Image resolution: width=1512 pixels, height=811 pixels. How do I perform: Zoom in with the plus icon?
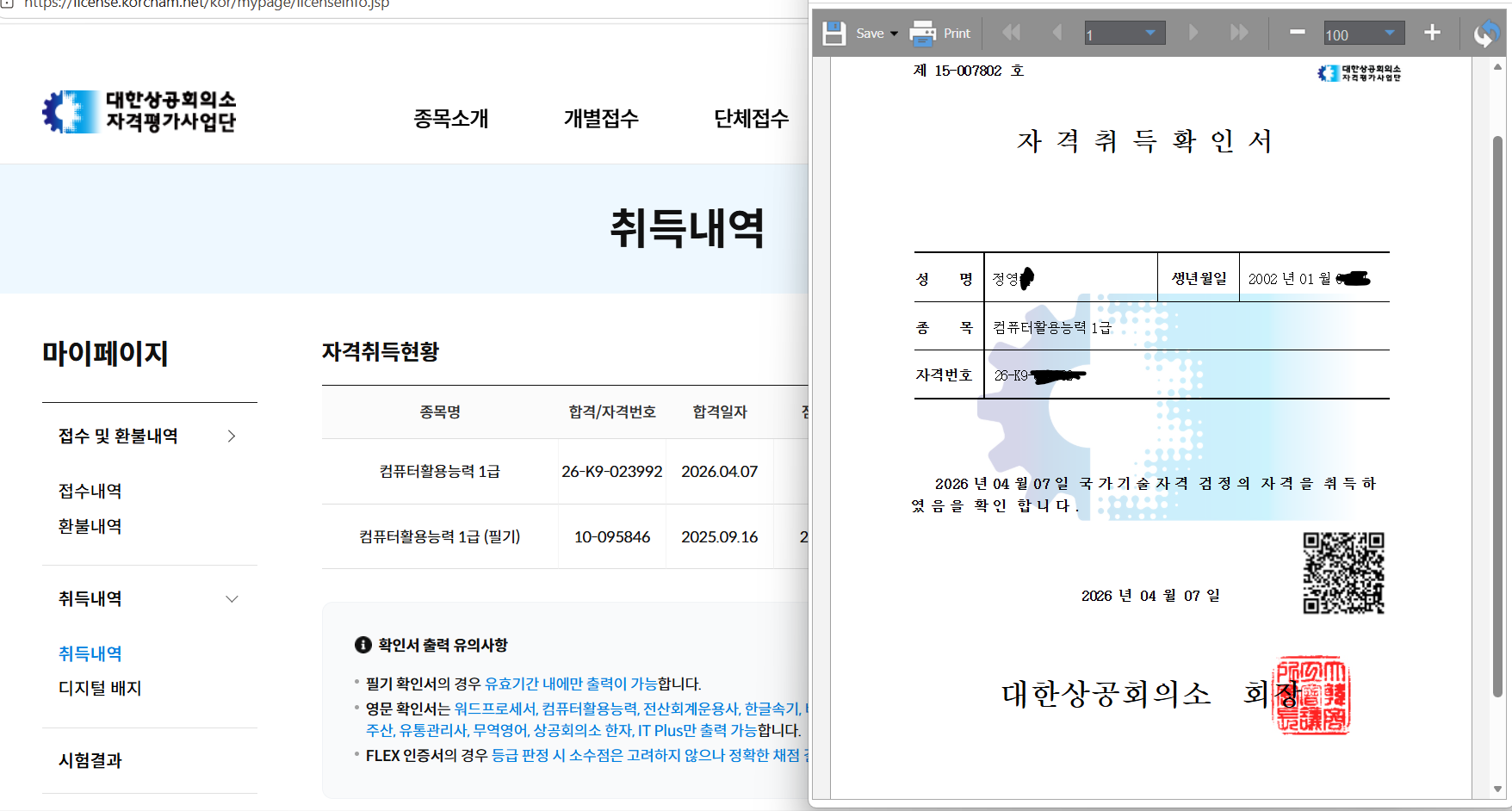coord(1432,33)
